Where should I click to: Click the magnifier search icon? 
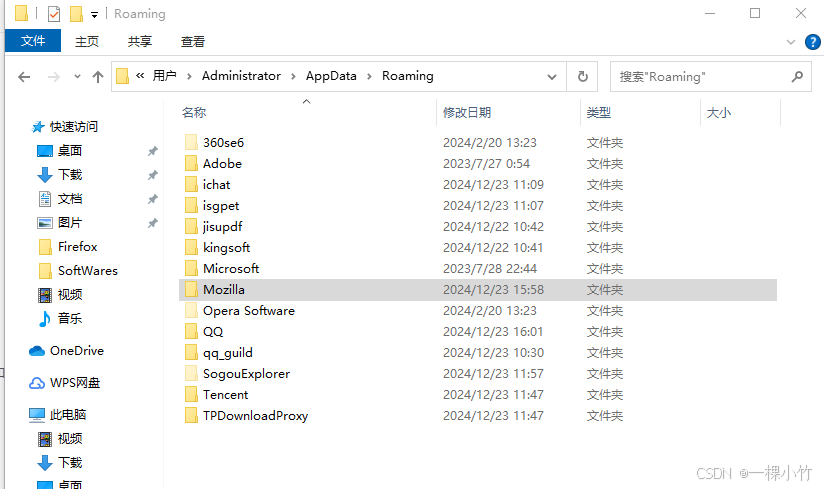pos(797,77)
